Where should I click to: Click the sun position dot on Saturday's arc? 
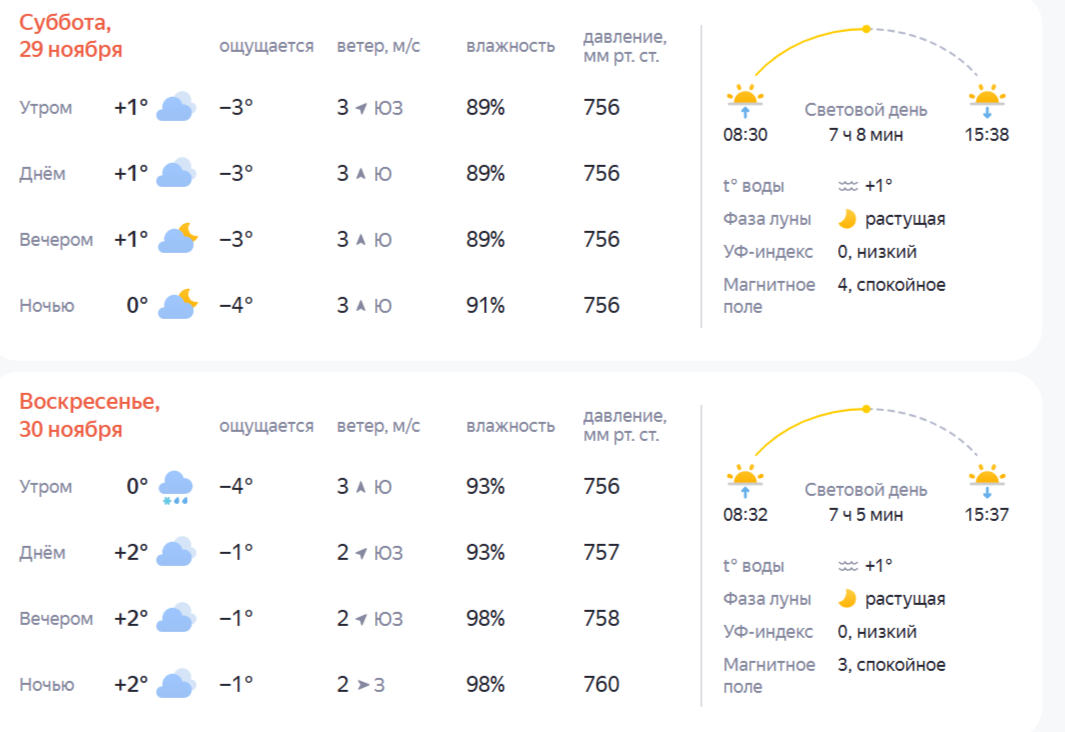point(867,29)
